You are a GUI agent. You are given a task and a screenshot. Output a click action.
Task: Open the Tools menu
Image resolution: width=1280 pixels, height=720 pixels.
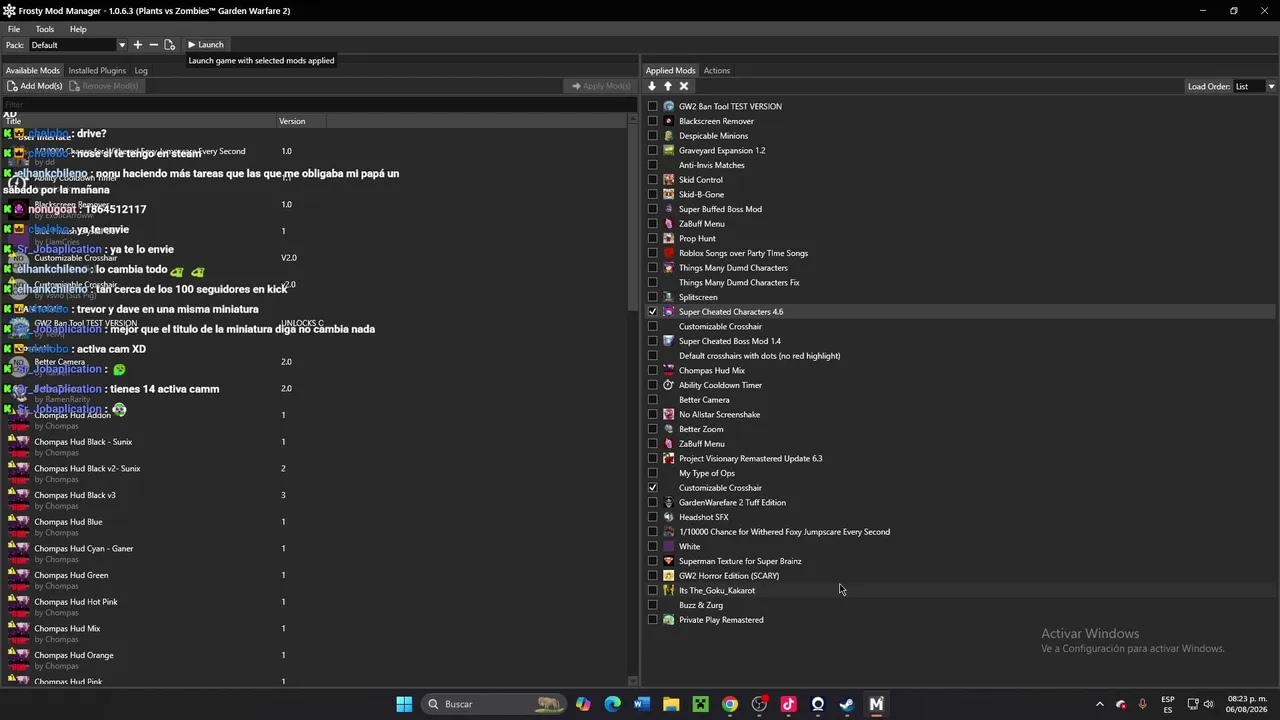click(45, 29)
